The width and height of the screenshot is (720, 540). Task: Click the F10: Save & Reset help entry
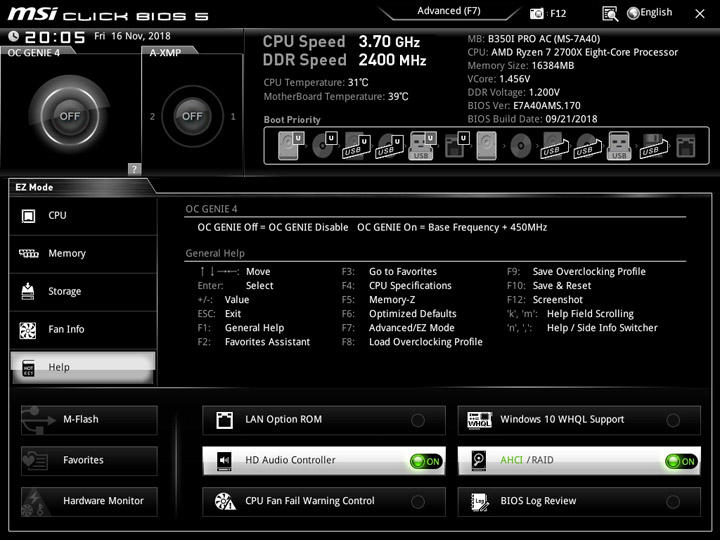[549, 286]
